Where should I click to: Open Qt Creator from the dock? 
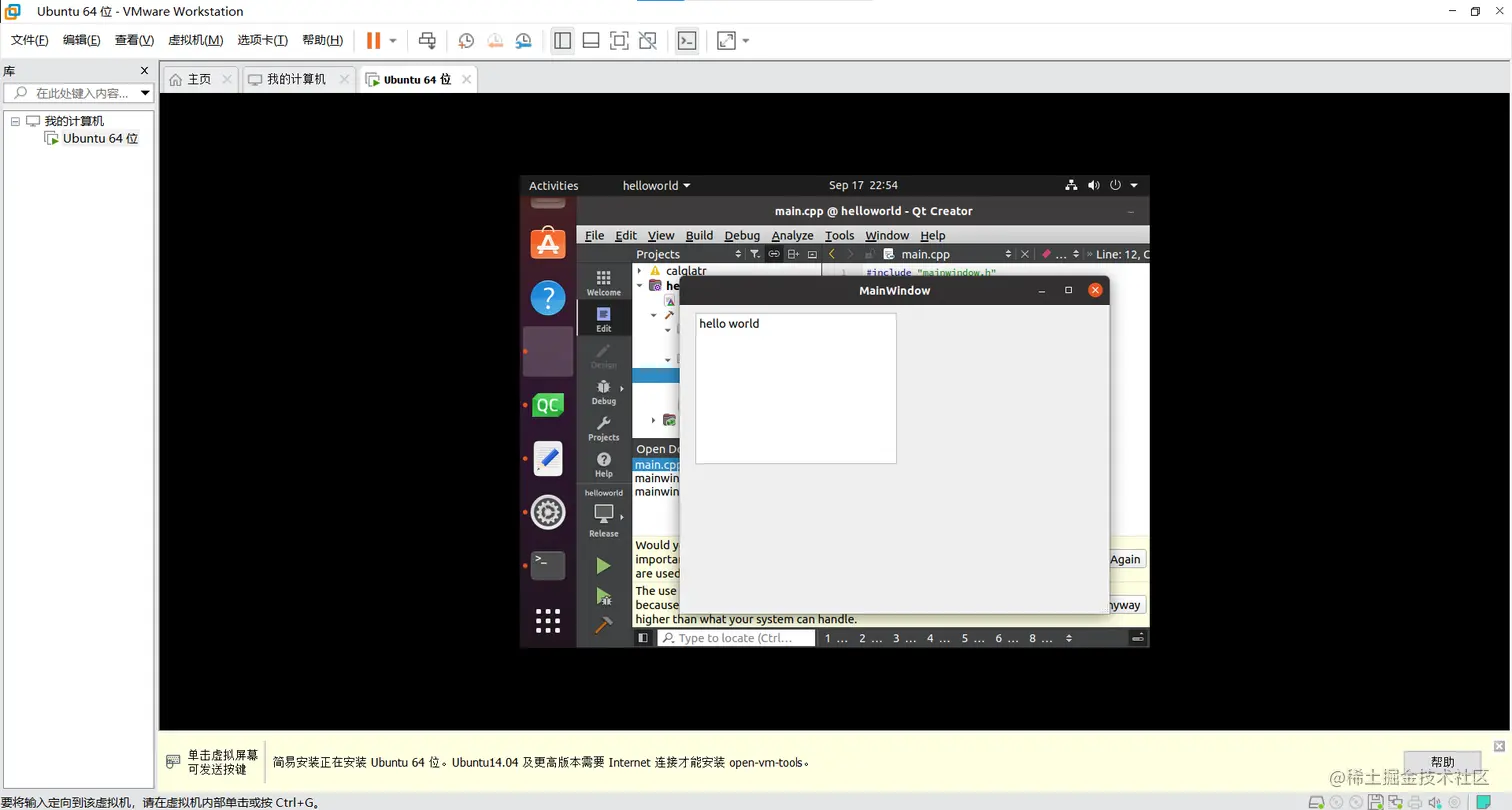[x=548, y=405]
